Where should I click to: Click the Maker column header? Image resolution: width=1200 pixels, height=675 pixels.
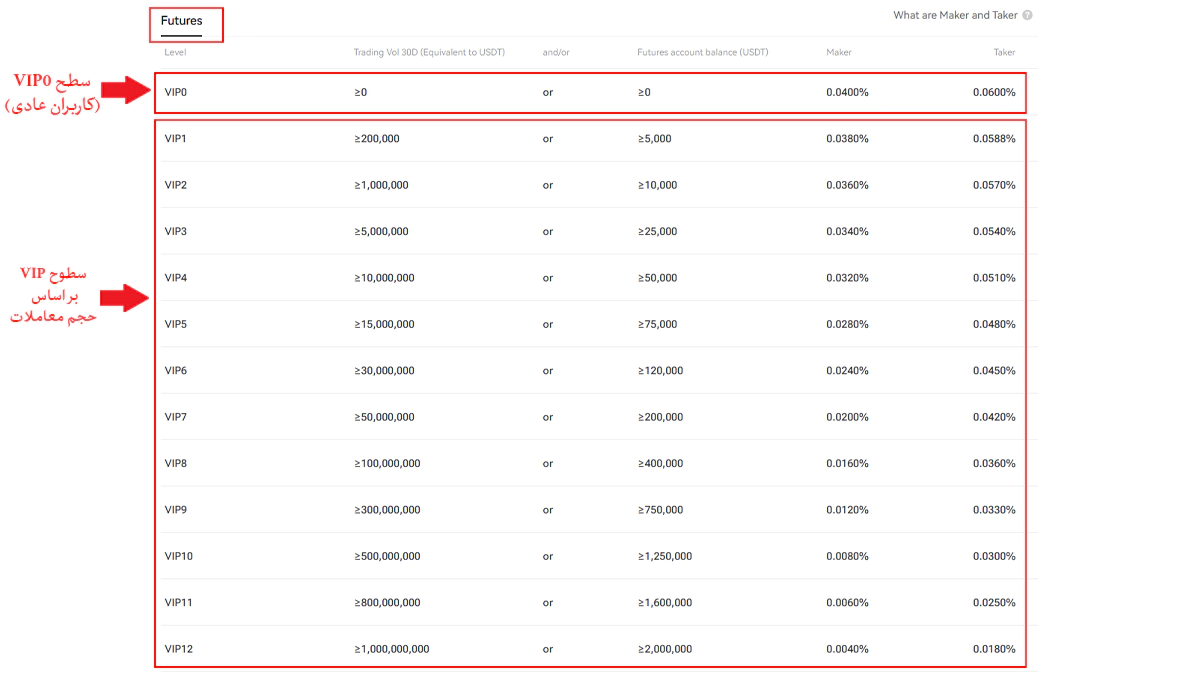tap(839, 52)
